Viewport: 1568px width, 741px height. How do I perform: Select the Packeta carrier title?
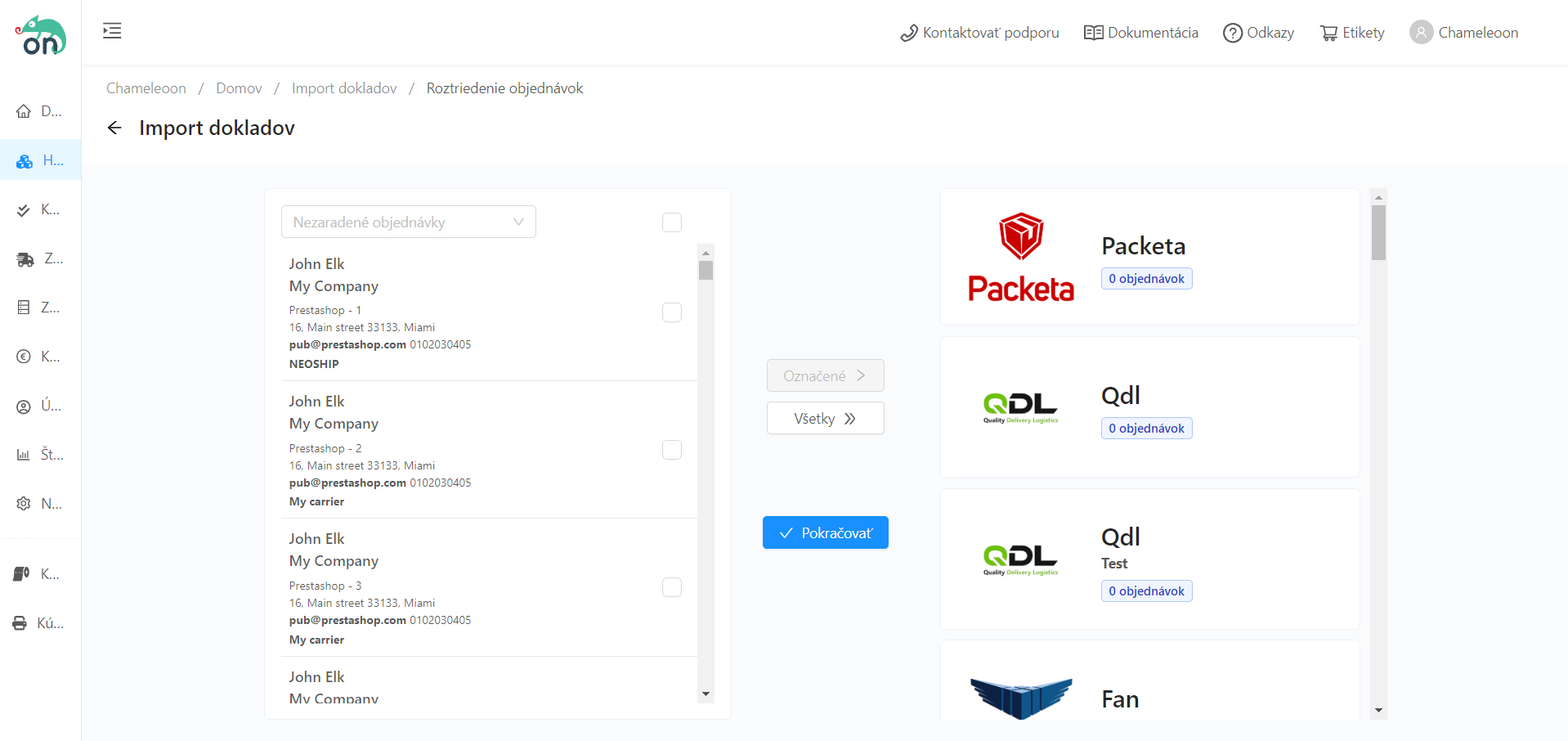(x=1143, y=246)
